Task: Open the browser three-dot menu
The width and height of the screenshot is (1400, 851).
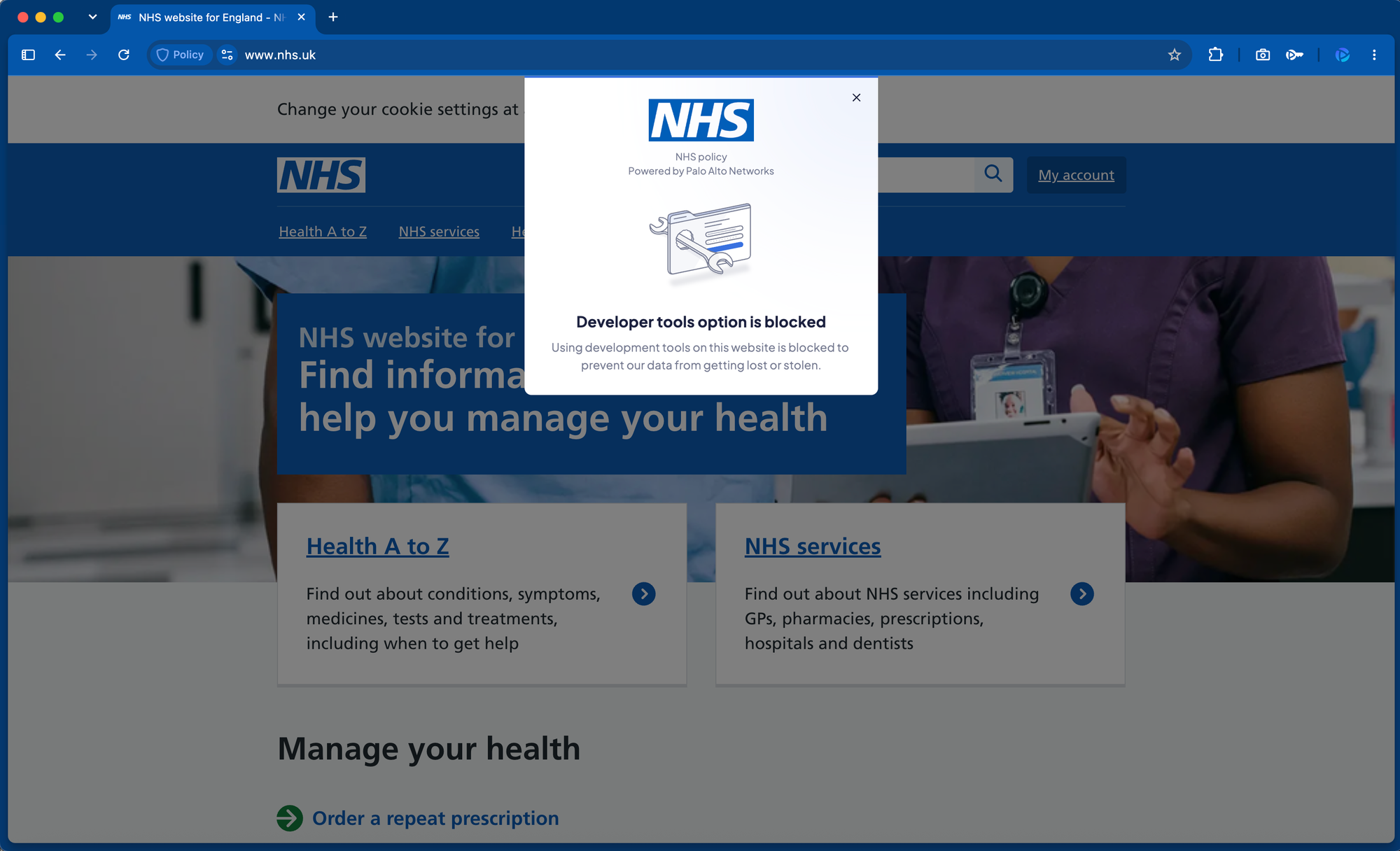Action: click(1374, 55)
